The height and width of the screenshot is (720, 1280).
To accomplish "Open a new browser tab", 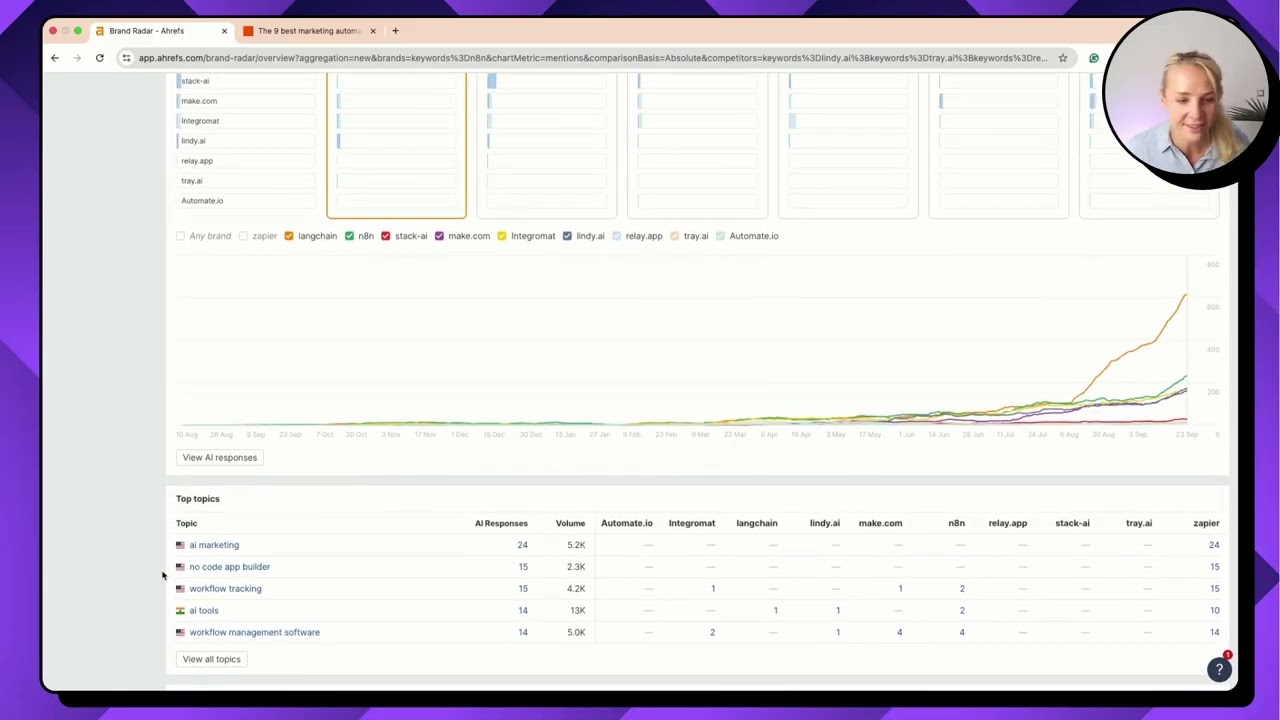I will (x=395, y=31).
